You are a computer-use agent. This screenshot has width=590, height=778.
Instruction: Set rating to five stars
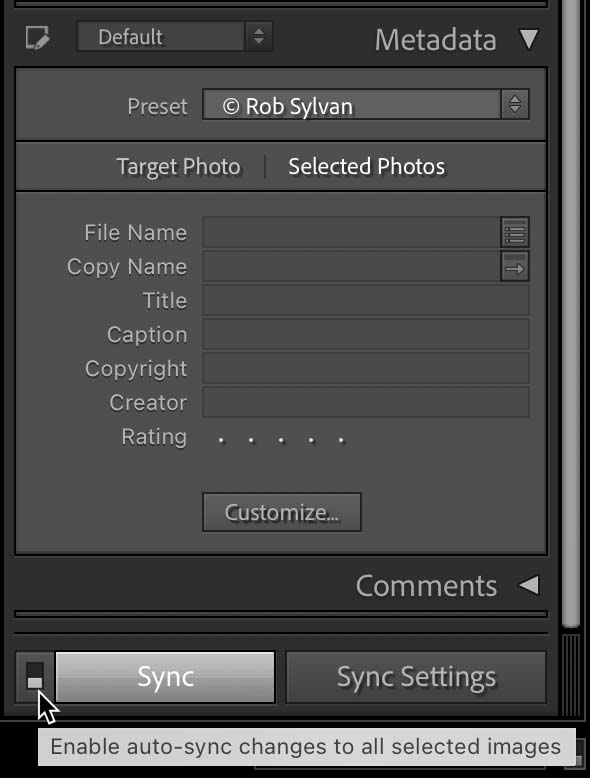pyautogui.click(x=341, y=440)
